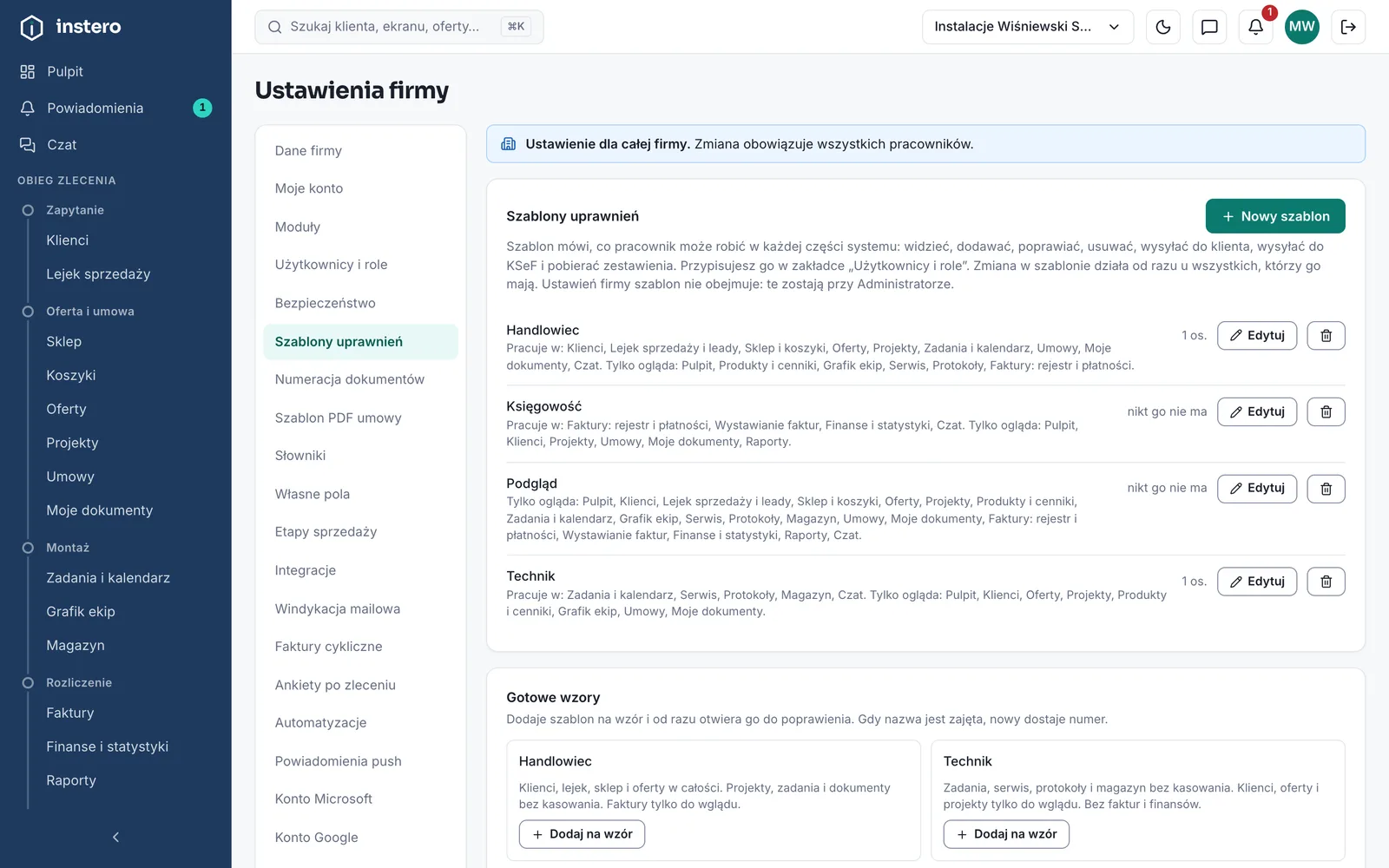Switch to the Dane firmy settings tab
This screenshot has width=1389, height=868.
click(x=360, y=151)
